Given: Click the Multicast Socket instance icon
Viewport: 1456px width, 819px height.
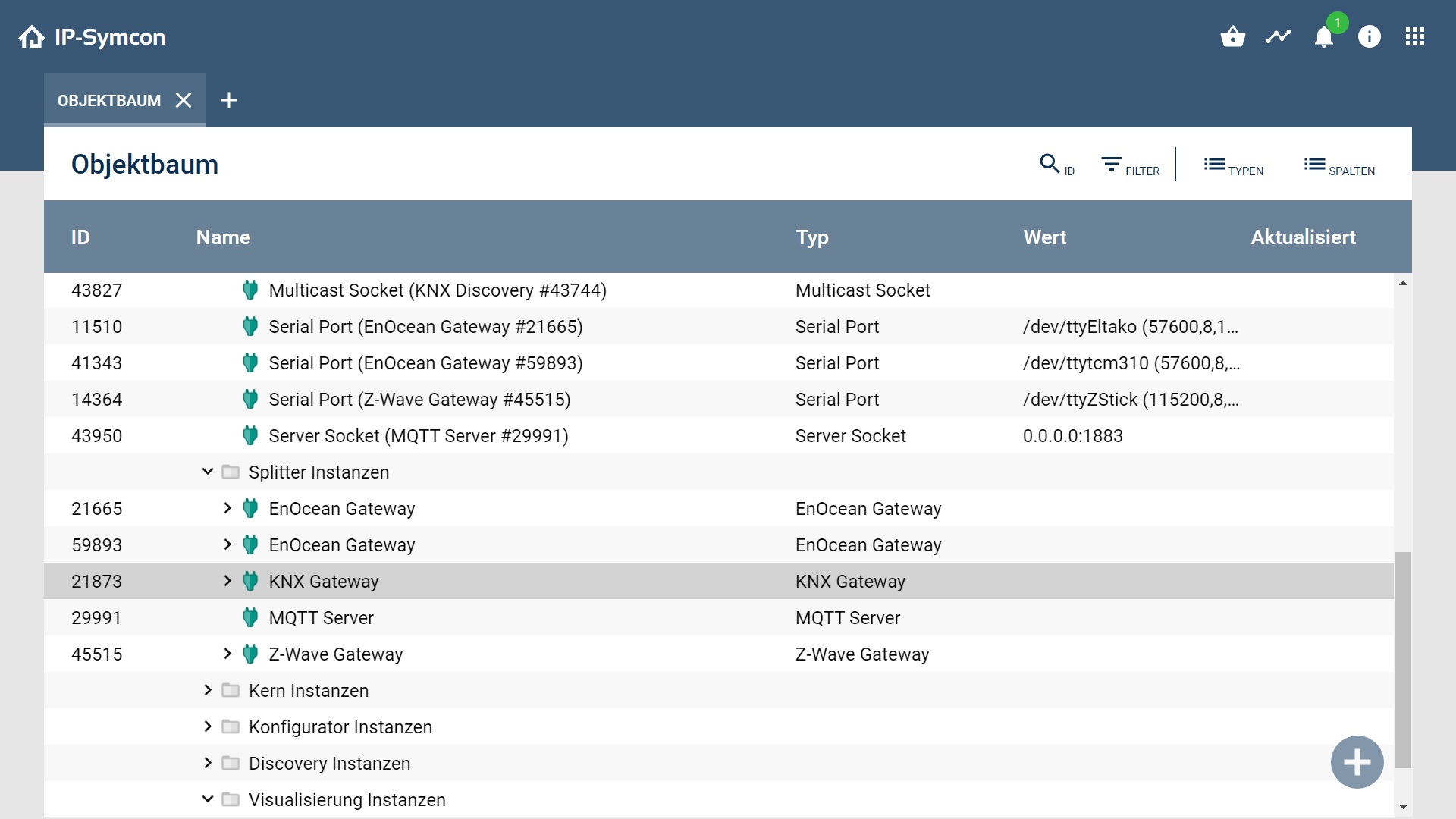Looking at the screenshot, I should [250, 290].
